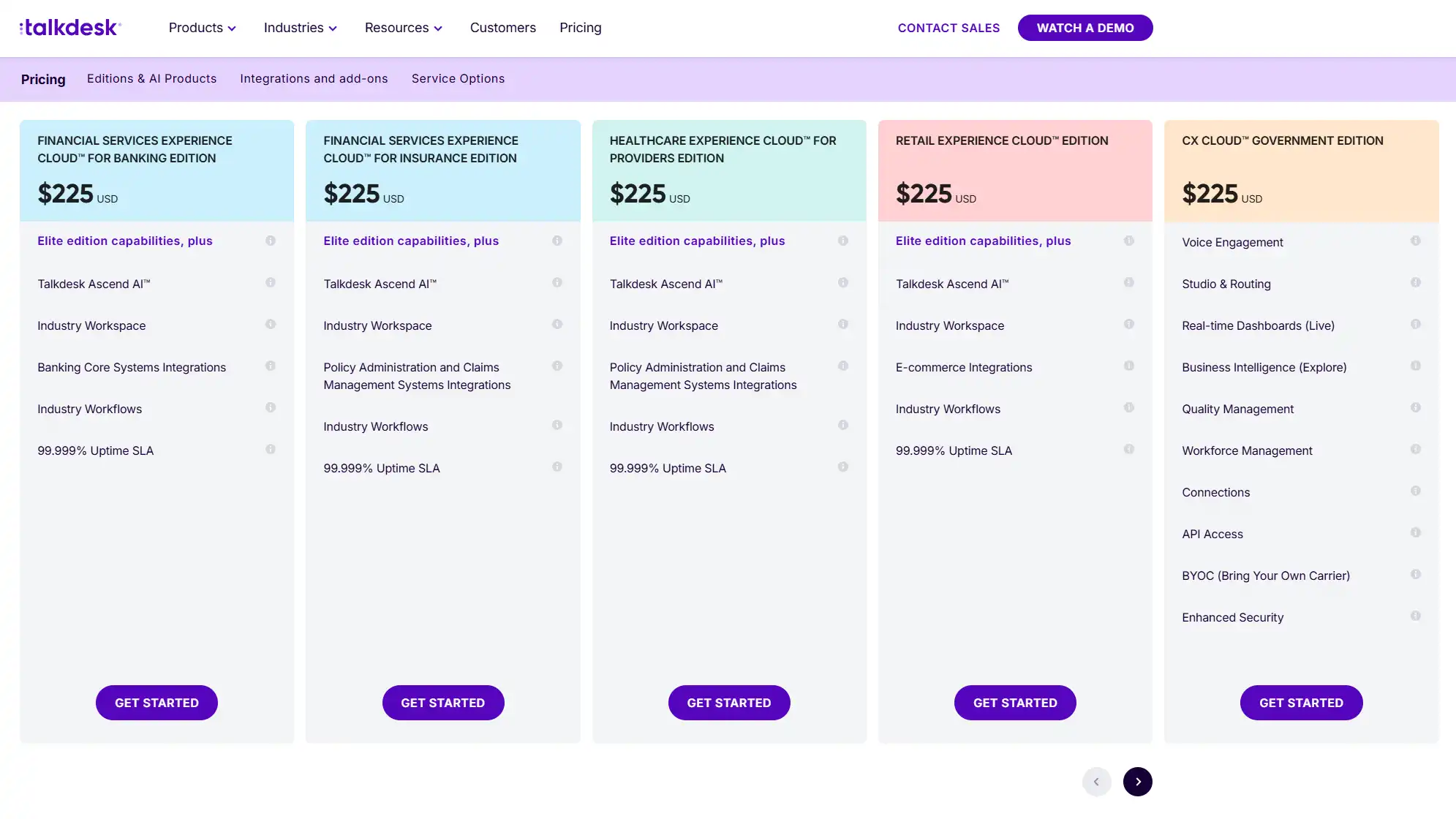This screenshot has width=1456, height=819.
Task: Go to the previous pricing carousel slide
Action: tap(1096, 782)
